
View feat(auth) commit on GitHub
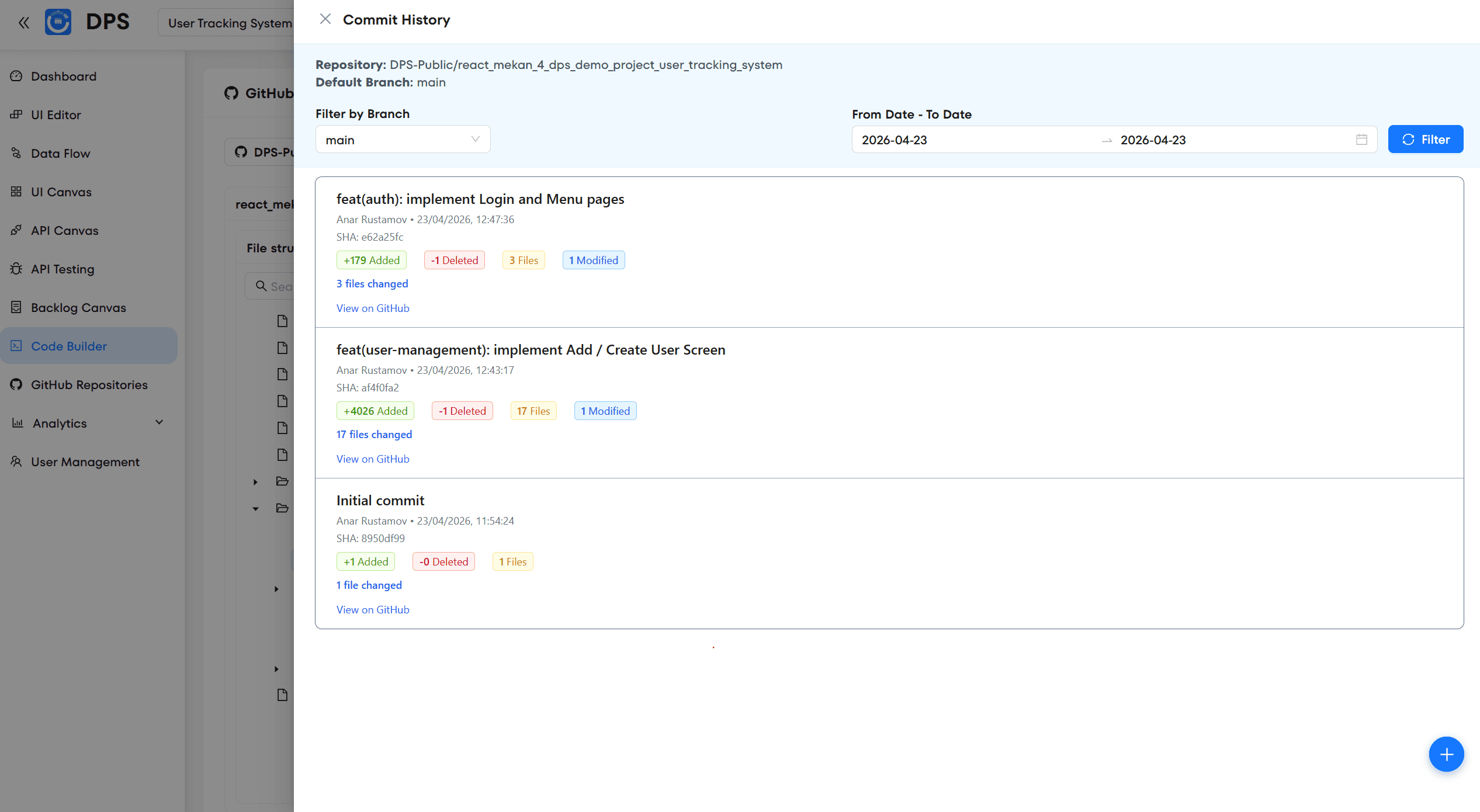click(373, 308)
